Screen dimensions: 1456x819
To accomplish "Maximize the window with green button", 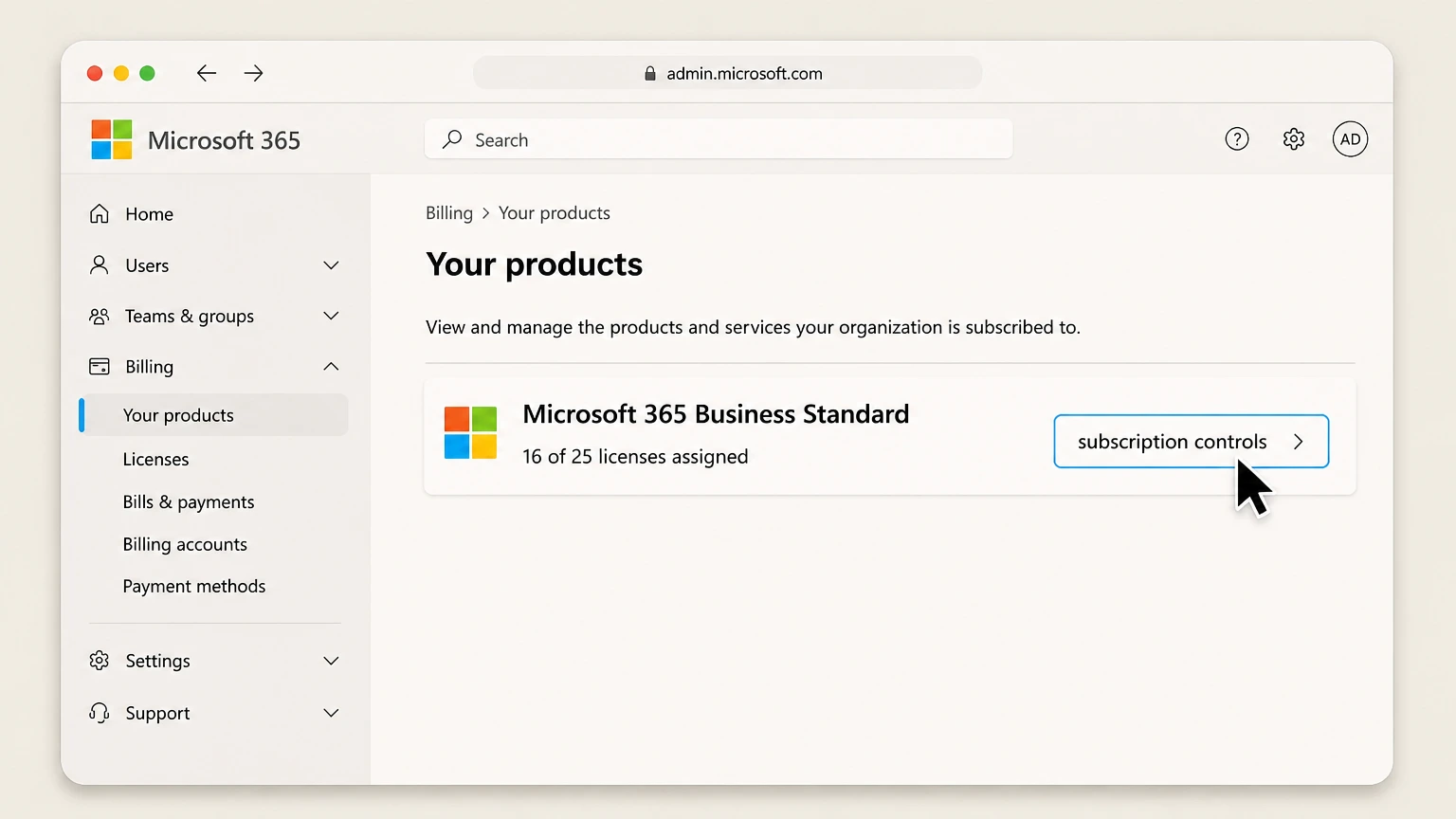I will 147,73.
